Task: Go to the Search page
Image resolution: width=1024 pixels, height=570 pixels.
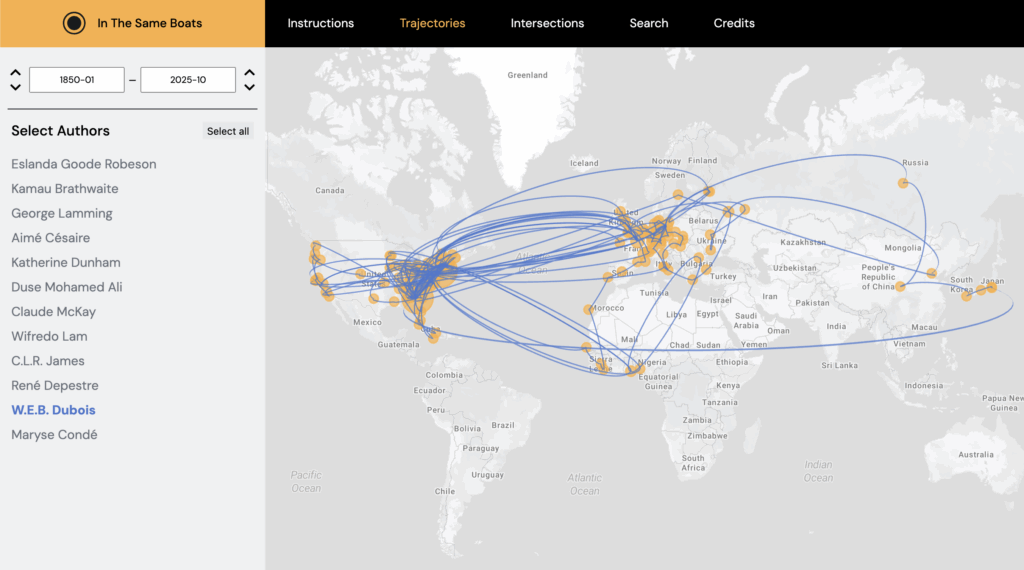Action: [648, 23]
